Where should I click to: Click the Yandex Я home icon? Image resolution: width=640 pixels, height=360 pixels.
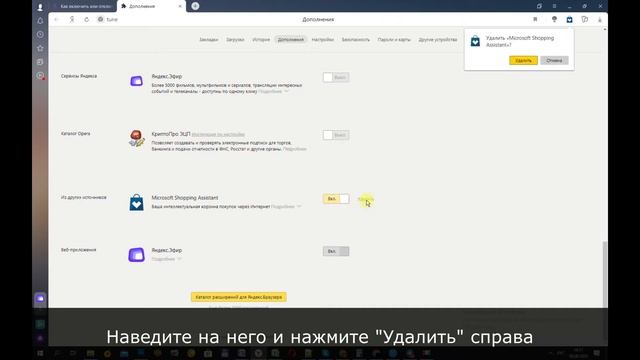72,19
